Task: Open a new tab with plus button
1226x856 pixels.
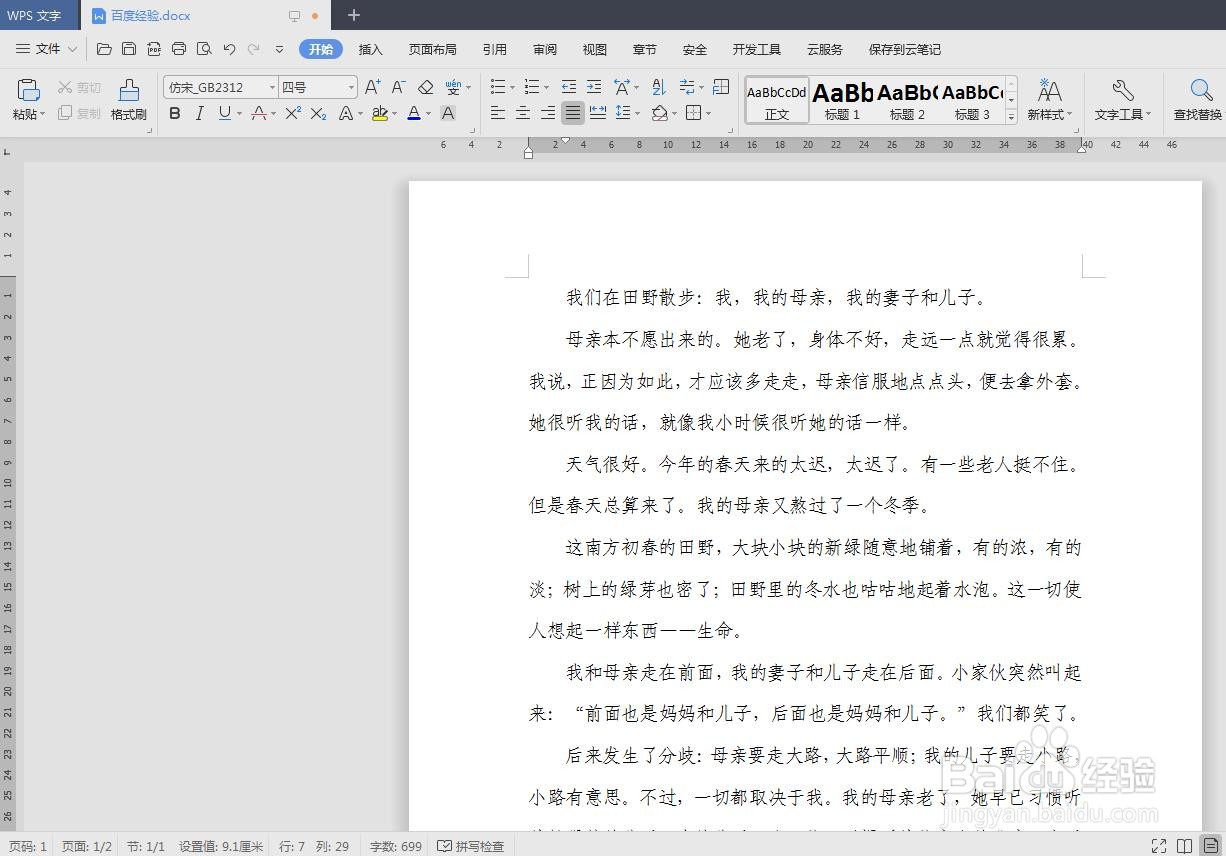Action: pyautogui.click(x=353, y=15)
